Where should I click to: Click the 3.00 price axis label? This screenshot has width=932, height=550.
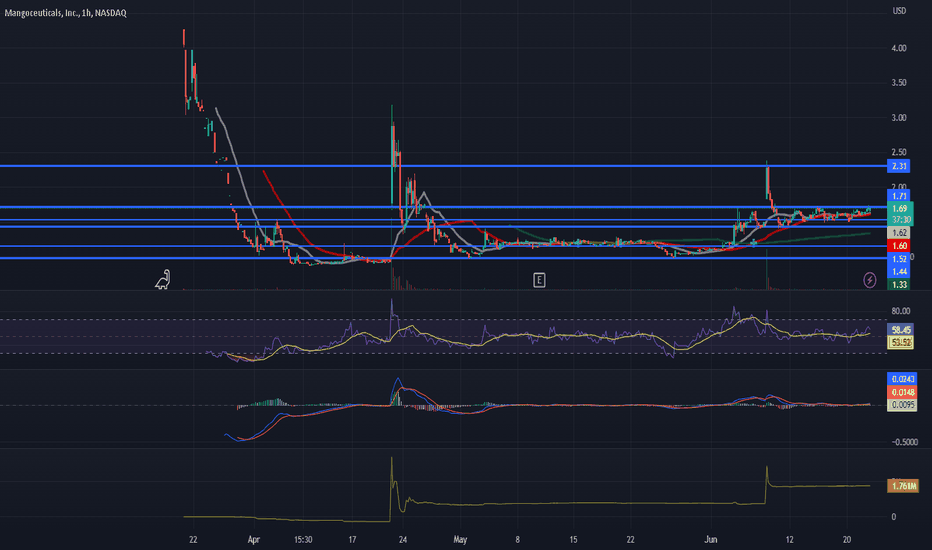point(899,118)
